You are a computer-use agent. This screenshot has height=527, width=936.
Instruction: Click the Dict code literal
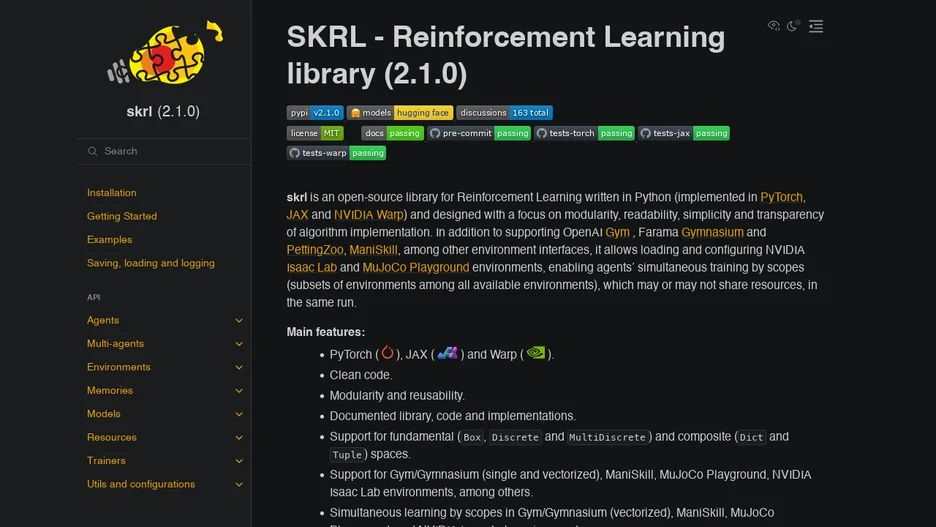tap(751, 437)
